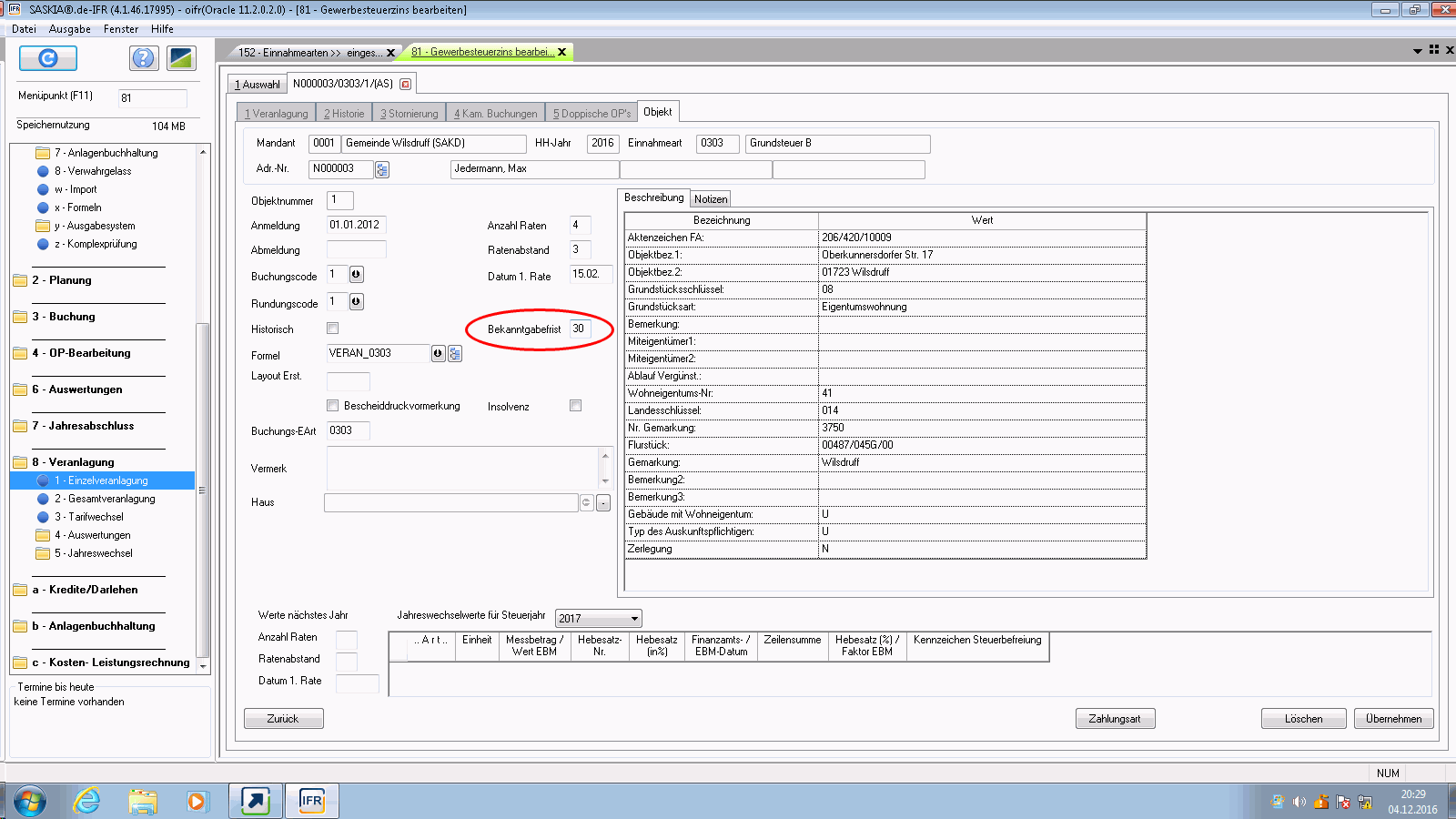Image resolution: width=1456 pixels, height=819 pixels.
Task: Click the blue-green logo icon button
Action: (x=181, y=58)
